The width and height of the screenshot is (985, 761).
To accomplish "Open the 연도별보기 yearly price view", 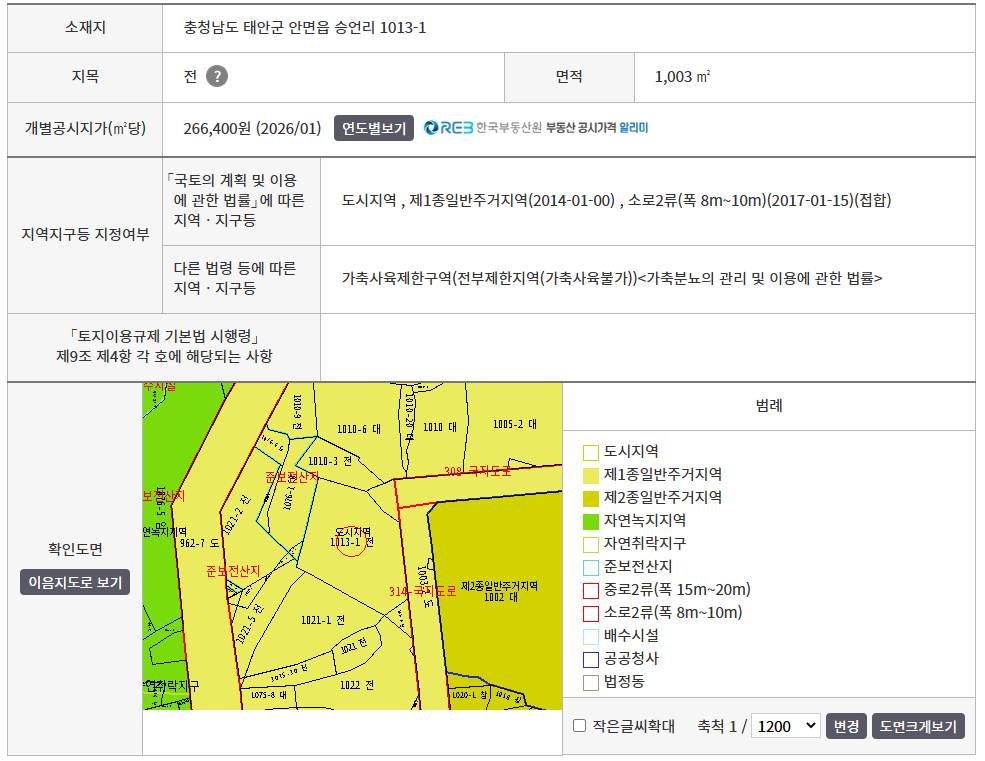I will (374, 128).
